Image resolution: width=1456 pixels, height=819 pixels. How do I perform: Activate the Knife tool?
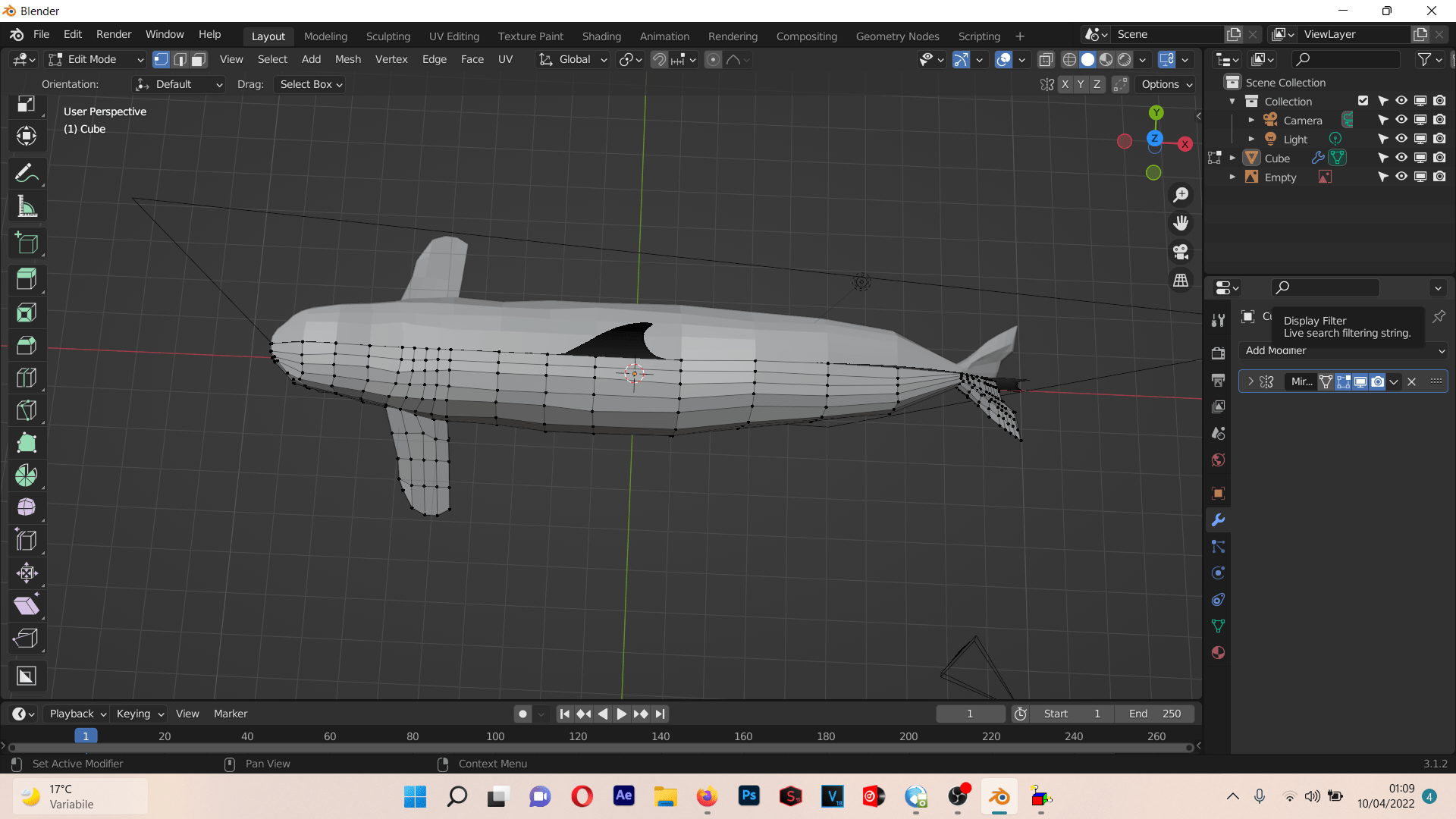27,410
